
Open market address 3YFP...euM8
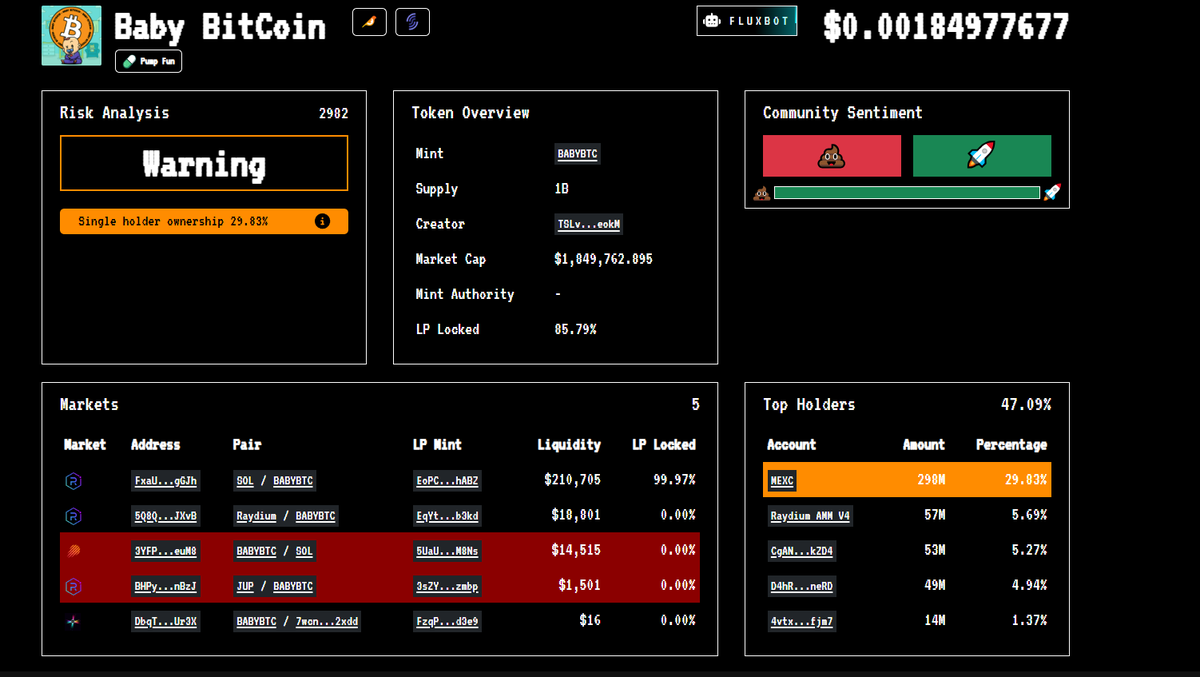(x=166, y=551)
